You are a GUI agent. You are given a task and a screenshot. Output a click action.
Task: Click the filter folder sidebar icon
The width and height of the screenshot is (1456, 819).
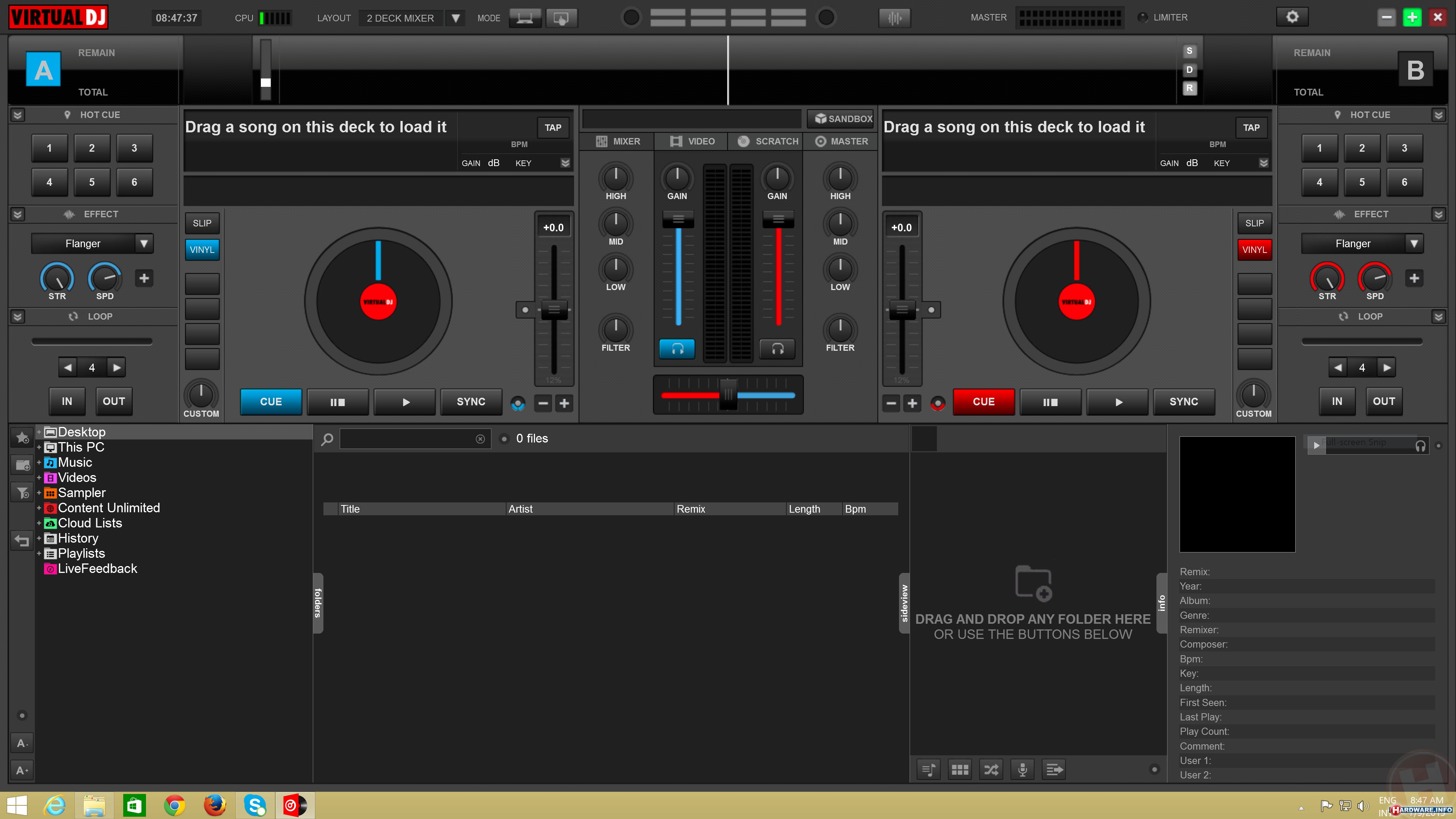pyautogui.click(x=22, y=492)
